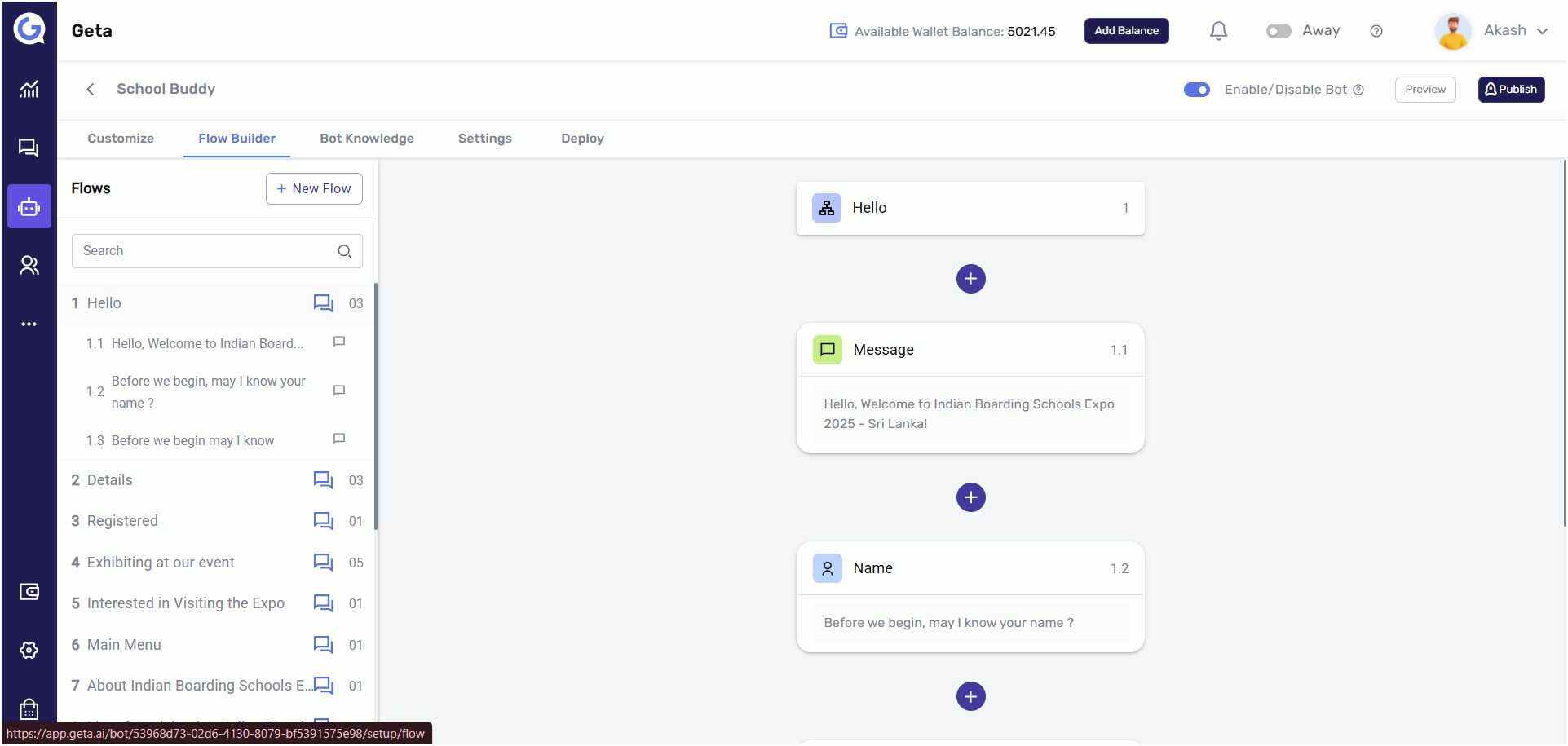The image size is (1568, 746).
Task: Click the Flows list scrollbar
Action: [x=376, y=407]
